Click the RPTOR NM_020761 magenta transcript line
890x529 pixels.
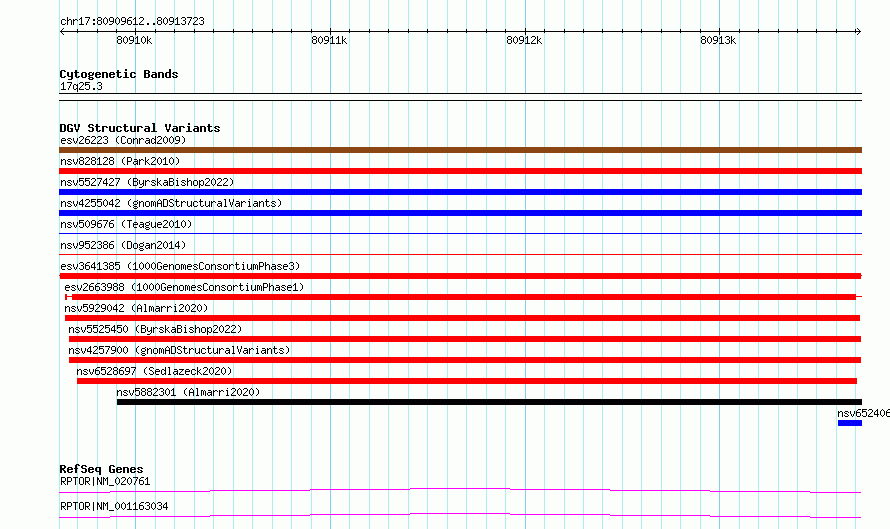(x=460, y=490)
